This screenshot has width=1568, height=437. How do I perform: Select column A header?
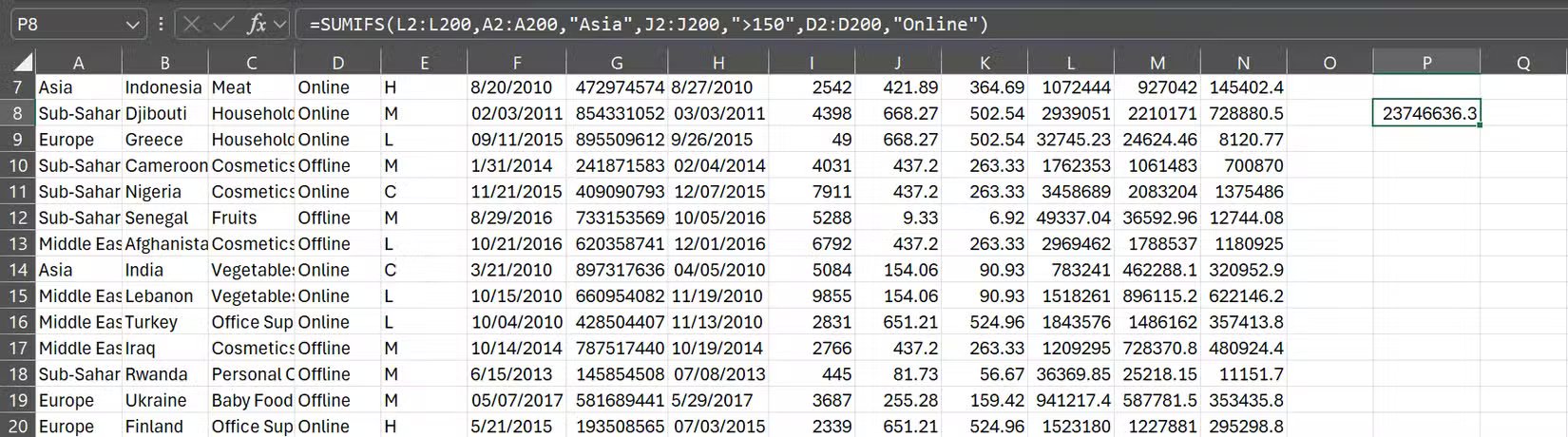point(79,63)
